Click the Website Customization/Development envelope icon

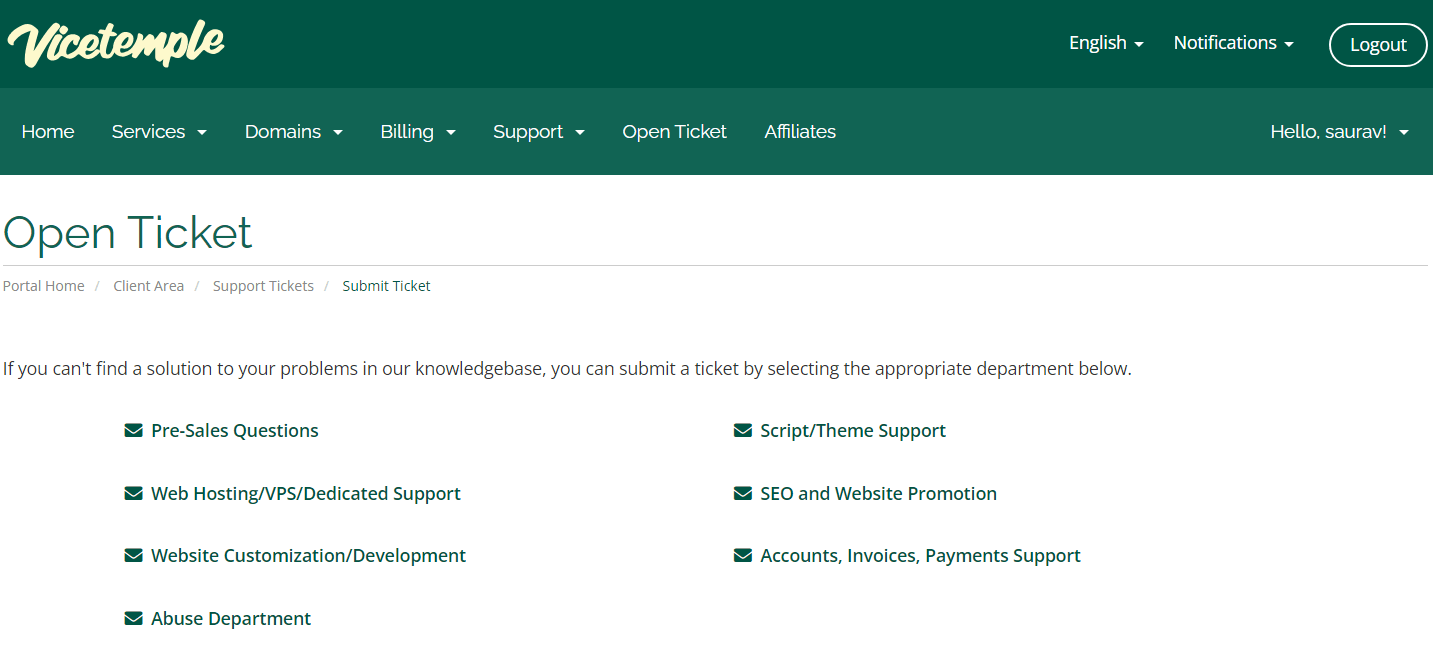tap(134, 555)
